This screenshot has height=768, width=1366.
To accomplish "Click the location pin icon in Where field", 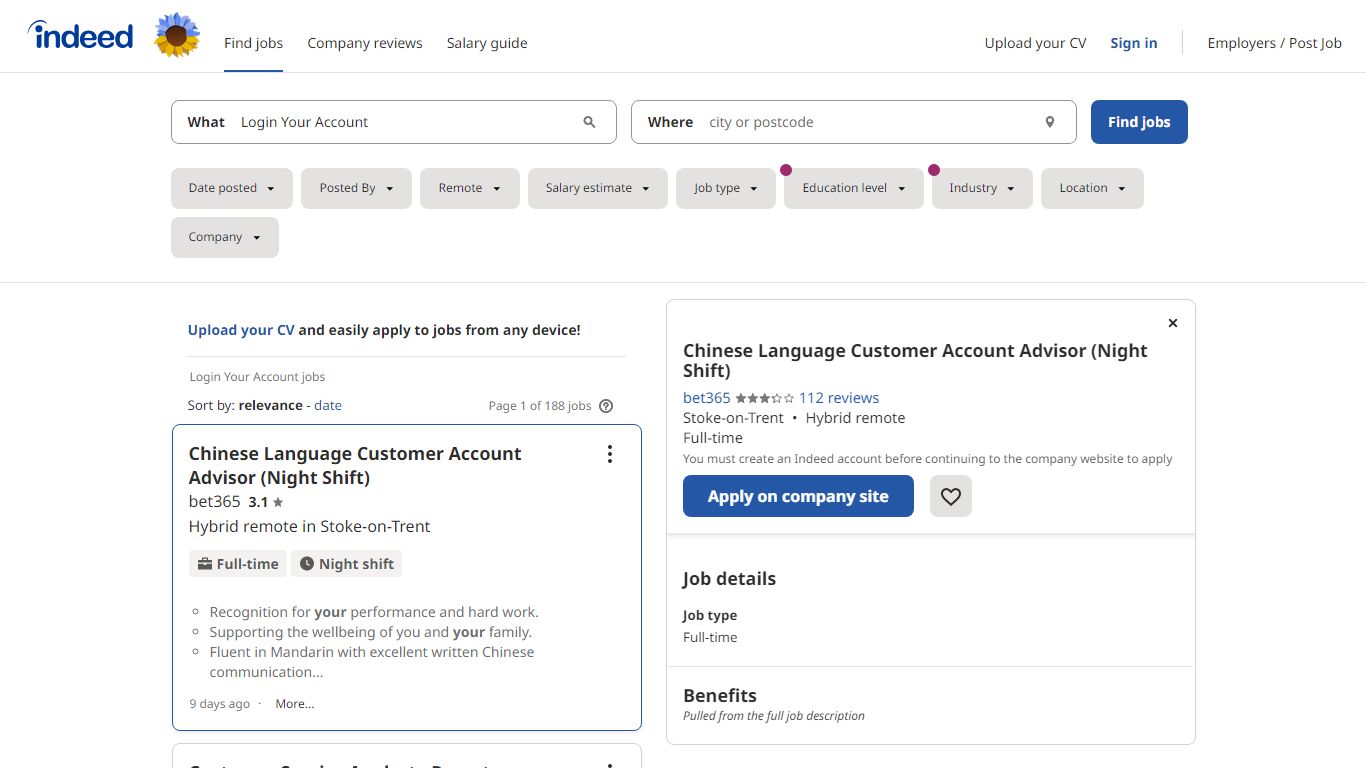I will (1050, 122).
